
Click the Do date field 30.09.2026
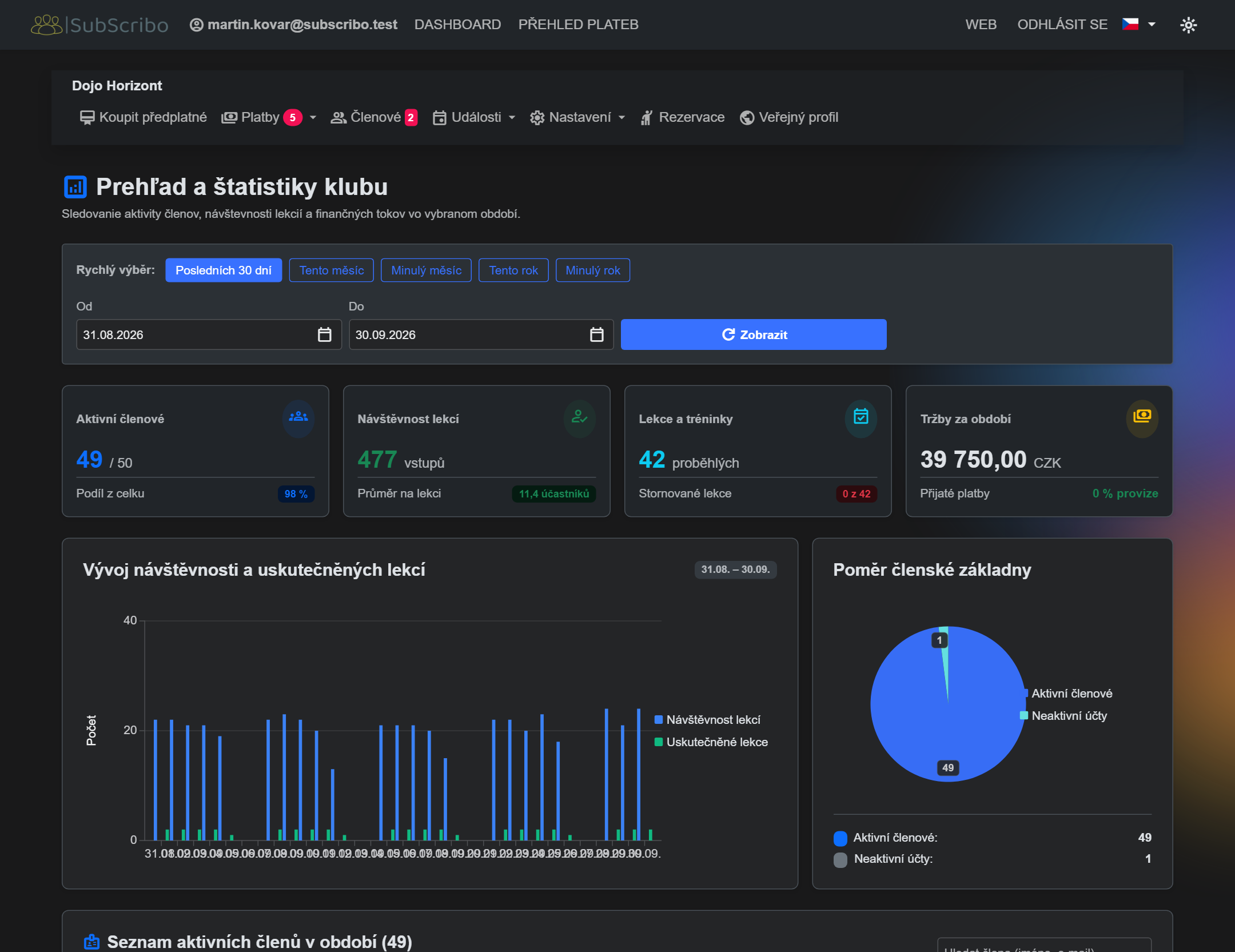coord(481,334)
